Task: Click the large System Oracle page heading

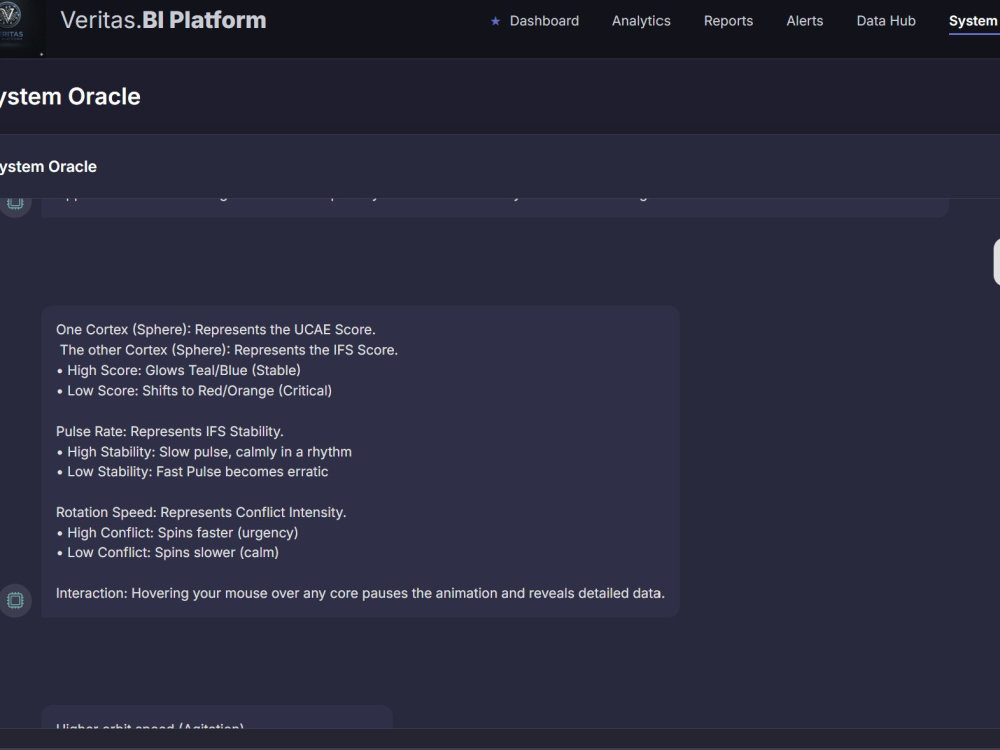Action: click(69, 96)
